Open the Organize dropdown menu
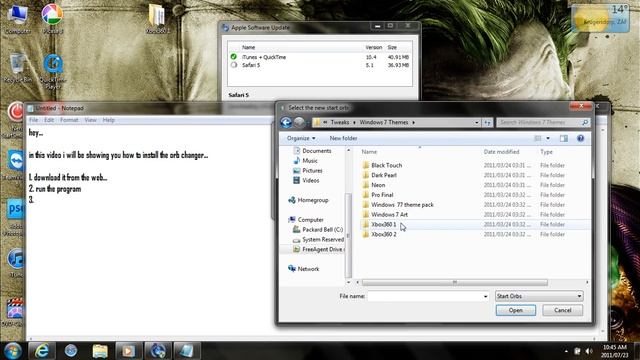 pos(301,138)
